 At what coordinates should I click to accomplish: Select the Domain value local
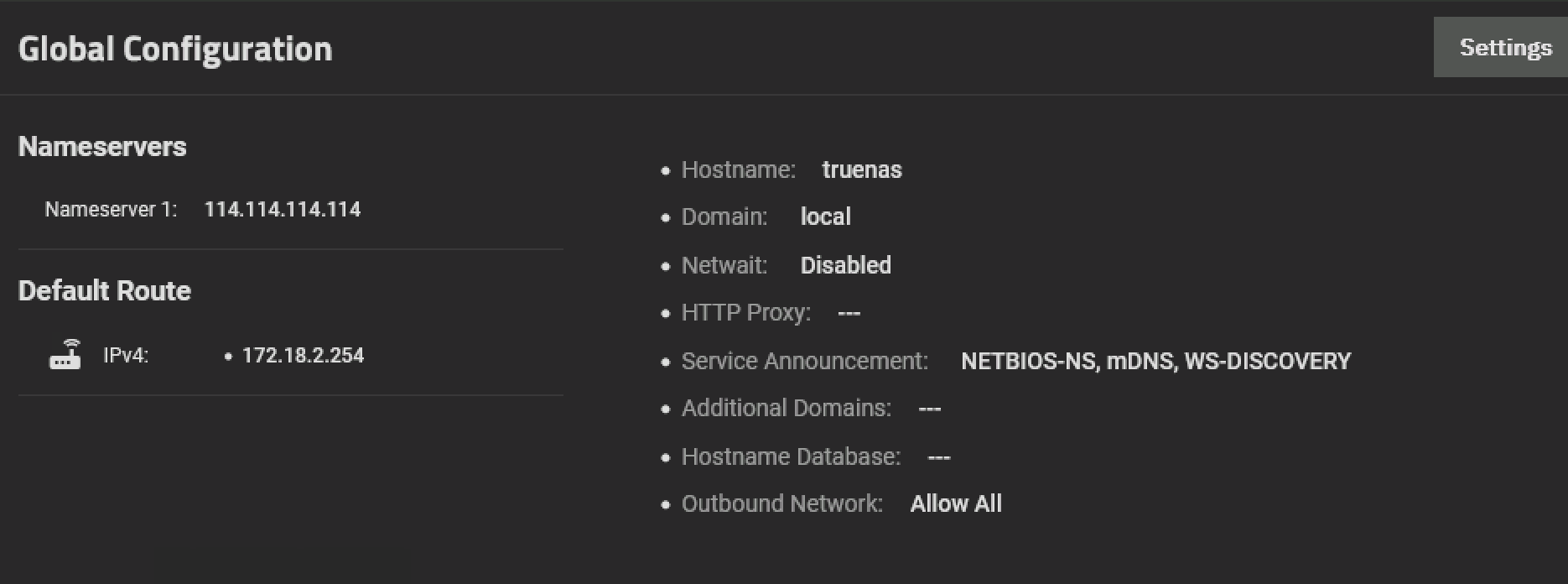pos(825,216)
